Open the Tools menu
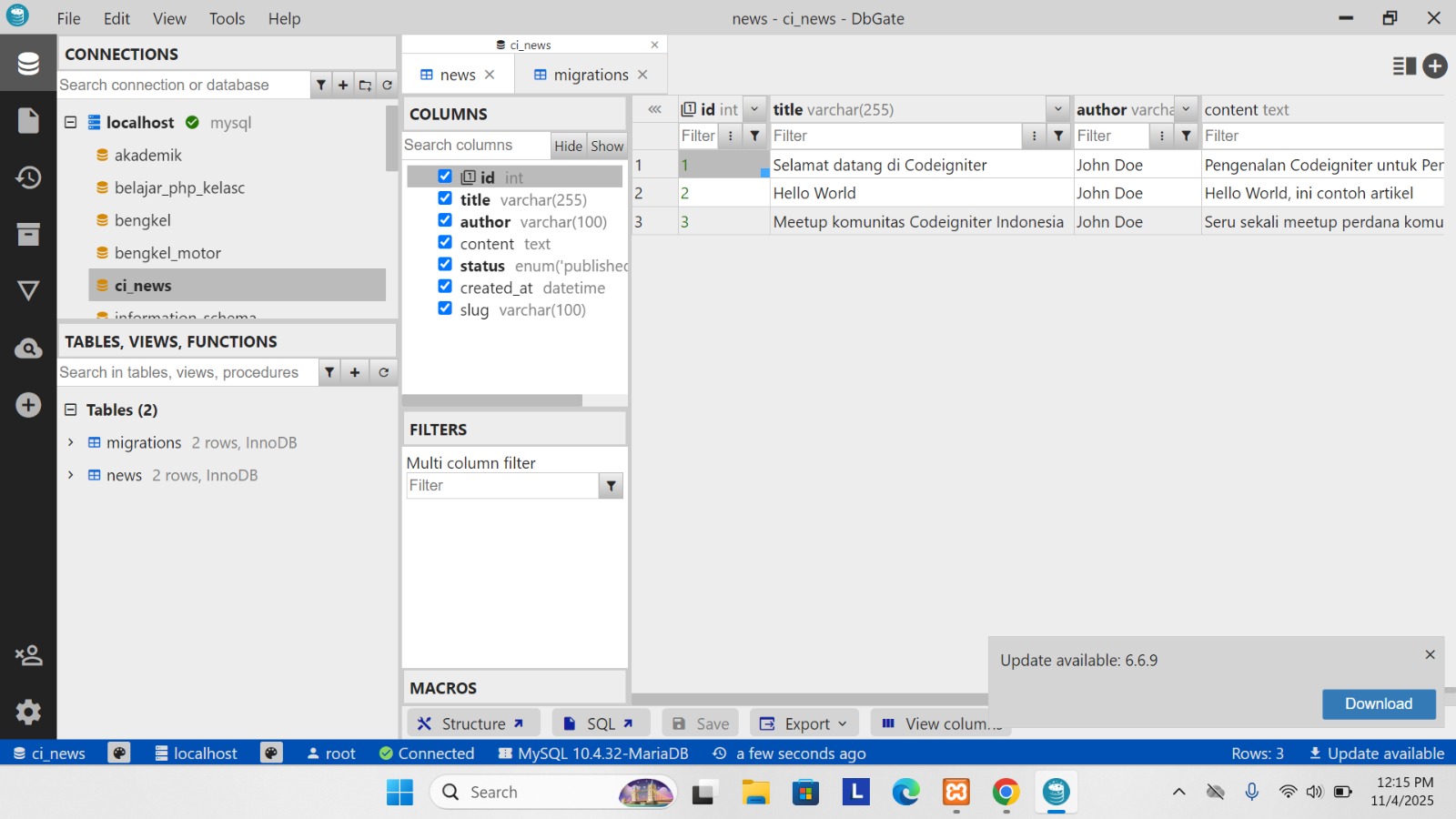This screenshot has height=819, width=1456. coord(227,18)
